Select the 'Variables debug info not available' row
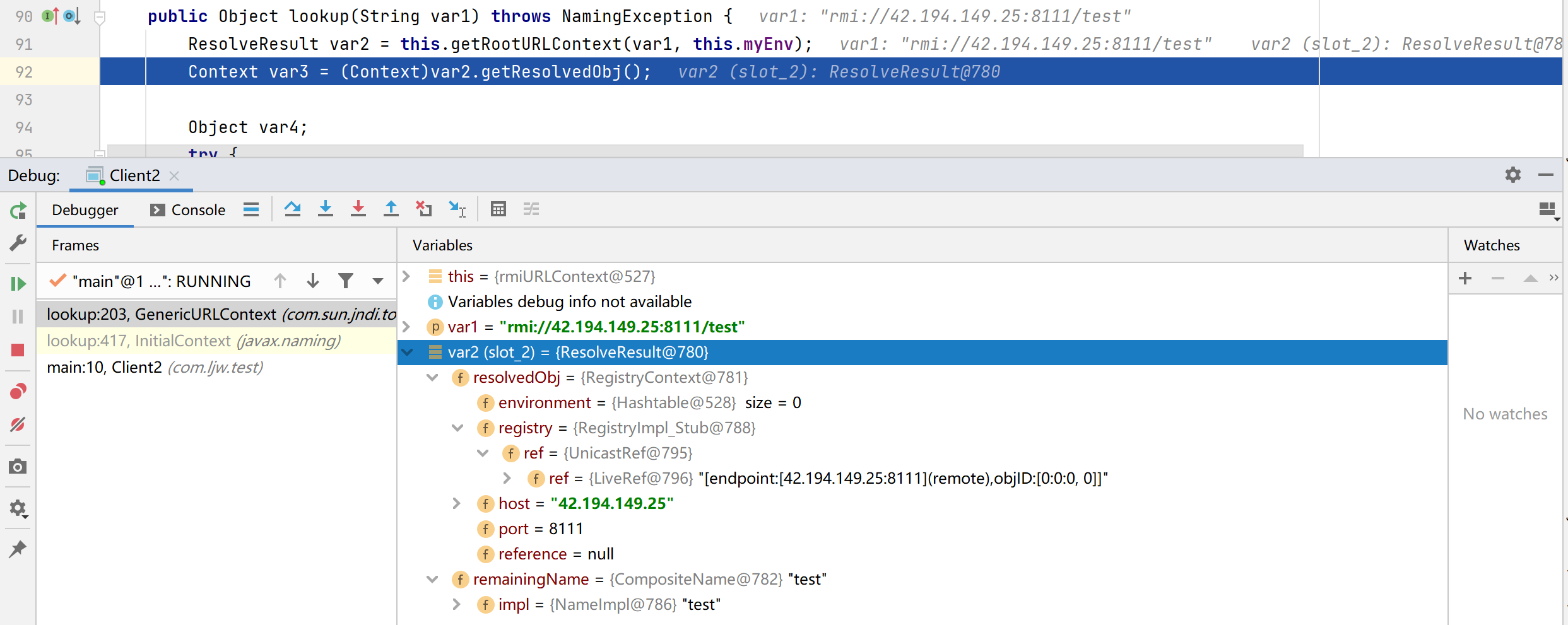 click(923, 301)
